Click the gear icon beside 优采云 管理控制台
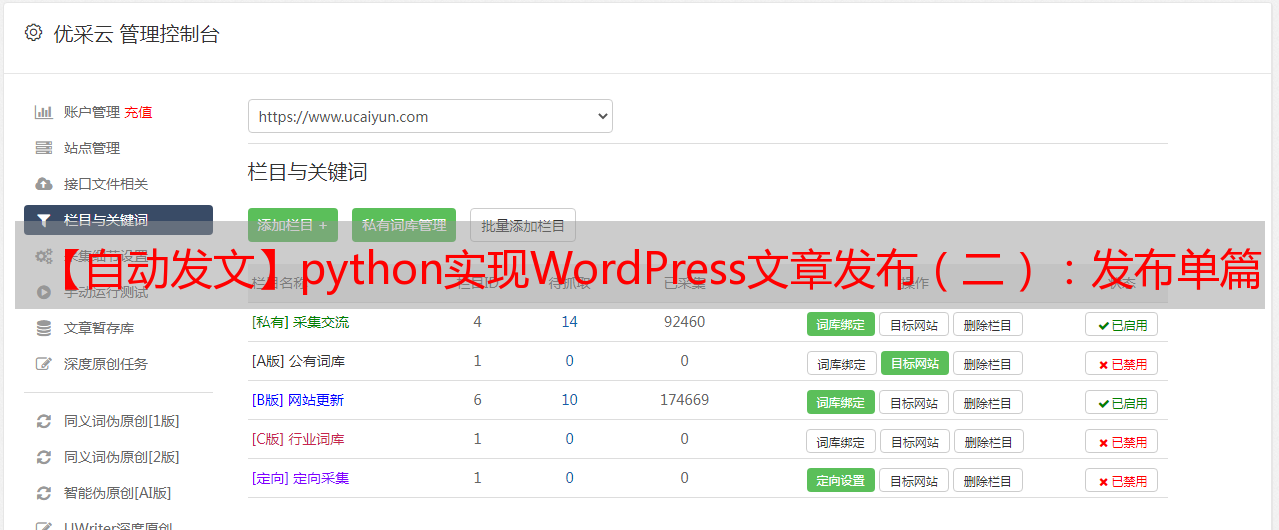1279x530 pixels. pyautogui.click(x=33, y=33)
